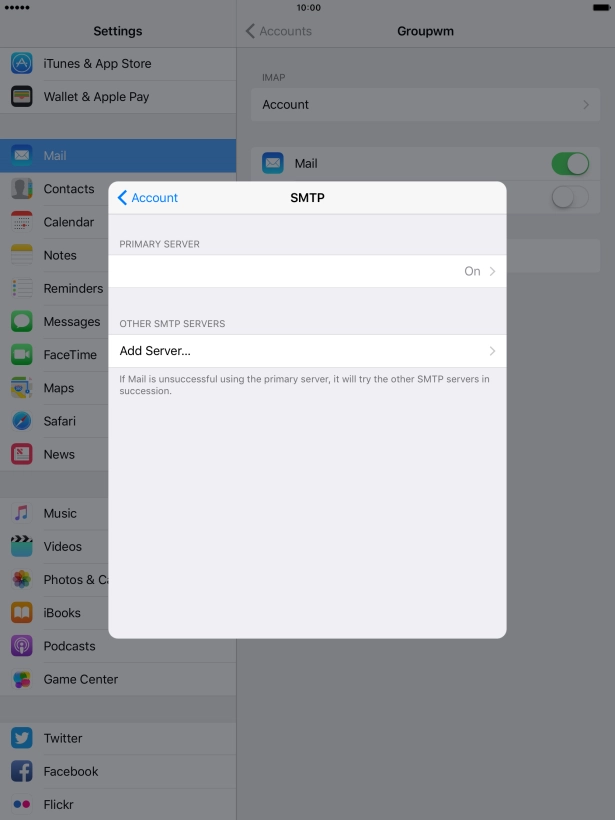
Task: Tap the Flickr icon
Action: coord(22,804)
